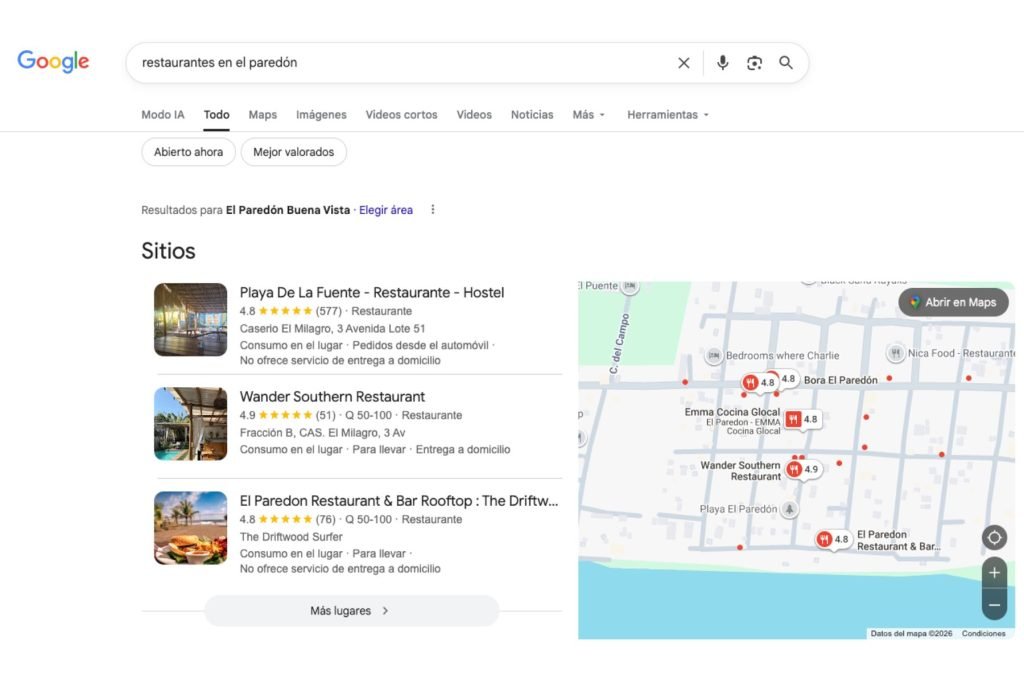Switch to the Modo IA tab
This screenshot has width=1024, height=683.
[x=163, y=114]
